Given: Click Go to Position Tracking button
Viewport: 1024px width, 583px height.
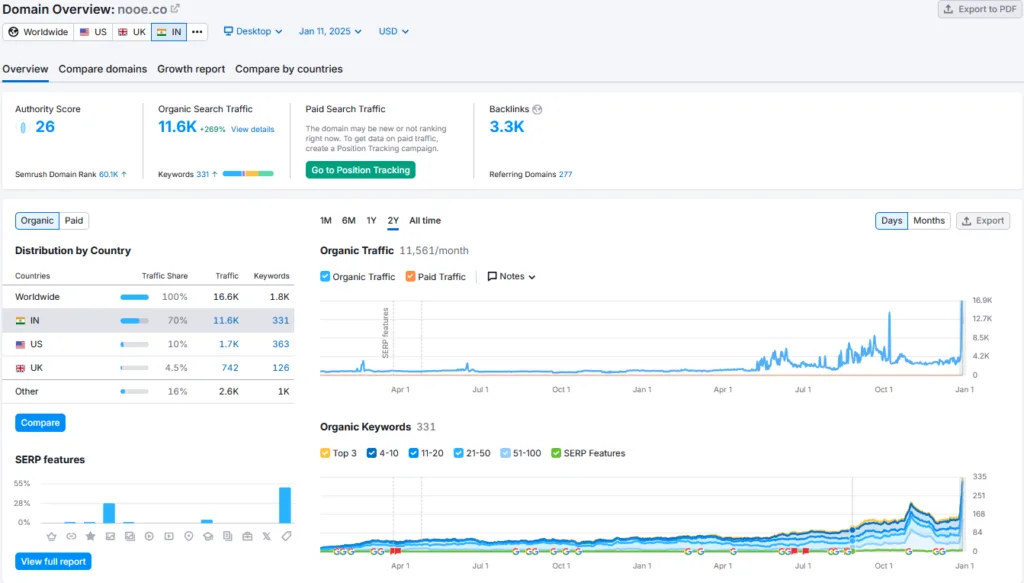Looking at the screenshot, I should (x=360, y=170).
